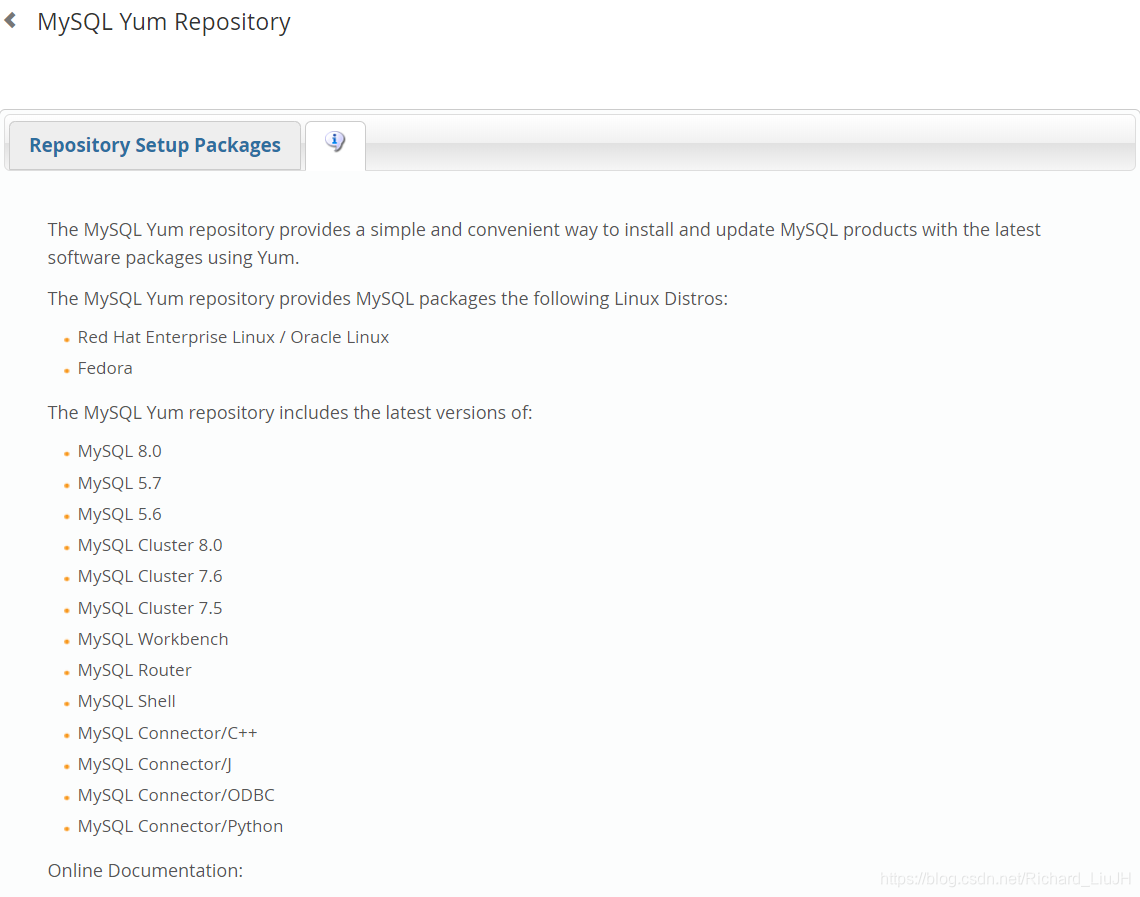Click the MySQL Router entry

pyautogui.click(x=135, y=670)
